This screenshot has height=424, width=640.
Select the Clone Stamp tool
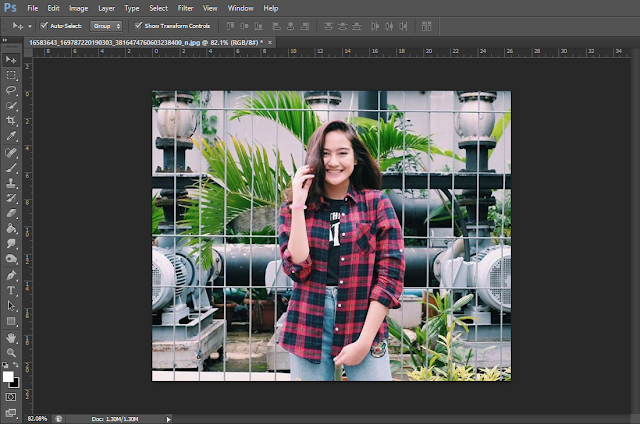(12, 183)
